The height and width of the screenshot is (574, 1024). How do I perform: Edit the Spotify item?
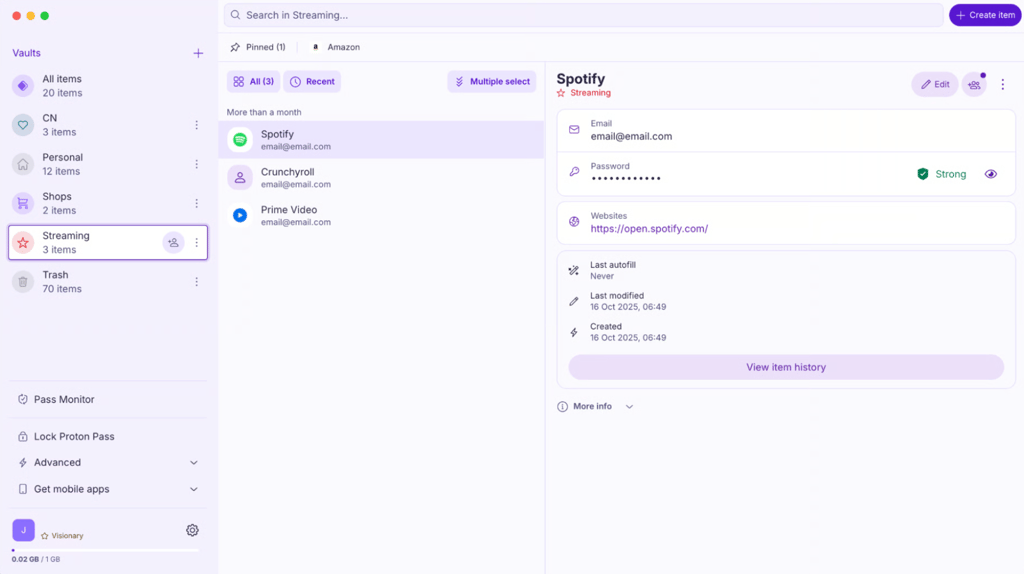pyautogui.click(x=935, y=84)
